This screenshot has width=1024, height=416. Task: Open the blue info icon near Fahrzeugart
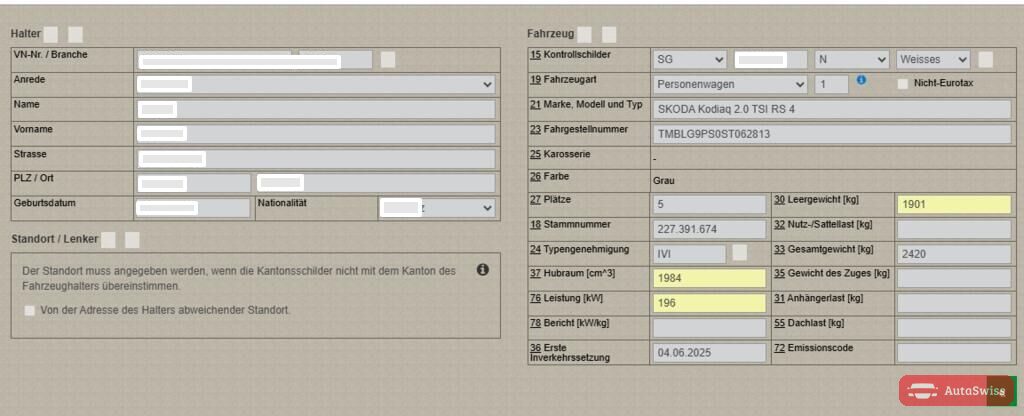pyautogui.click(x=861, y=80)
